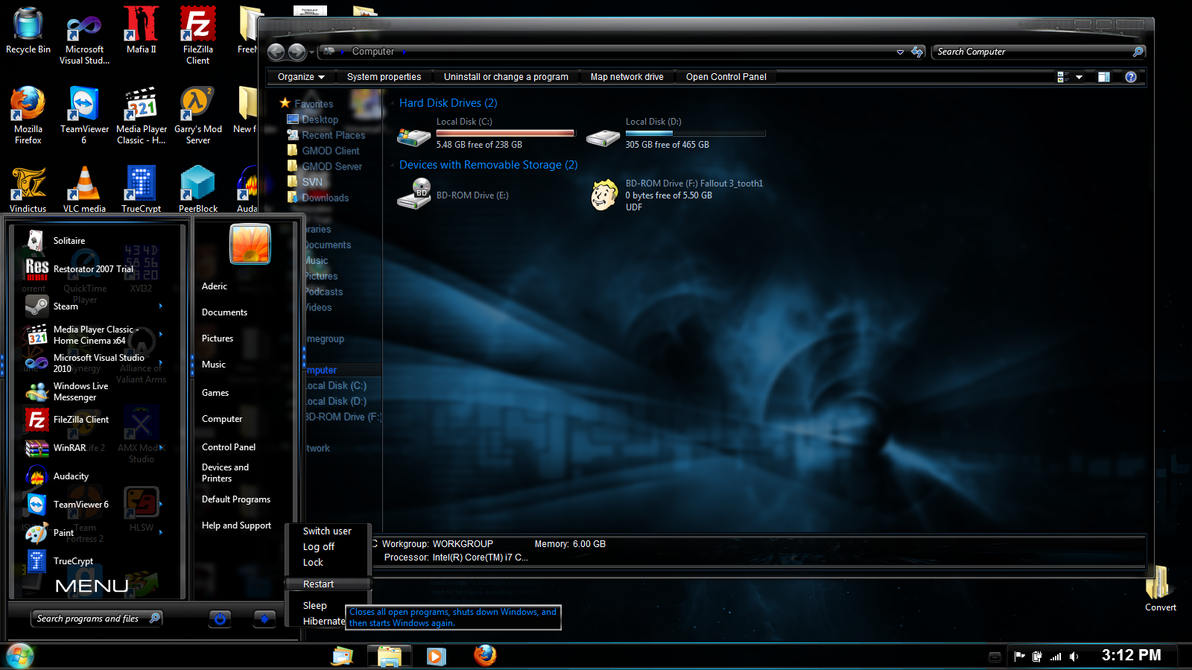
Task: Open VLC media desktop shortcut
Action: tap(84, 189)
